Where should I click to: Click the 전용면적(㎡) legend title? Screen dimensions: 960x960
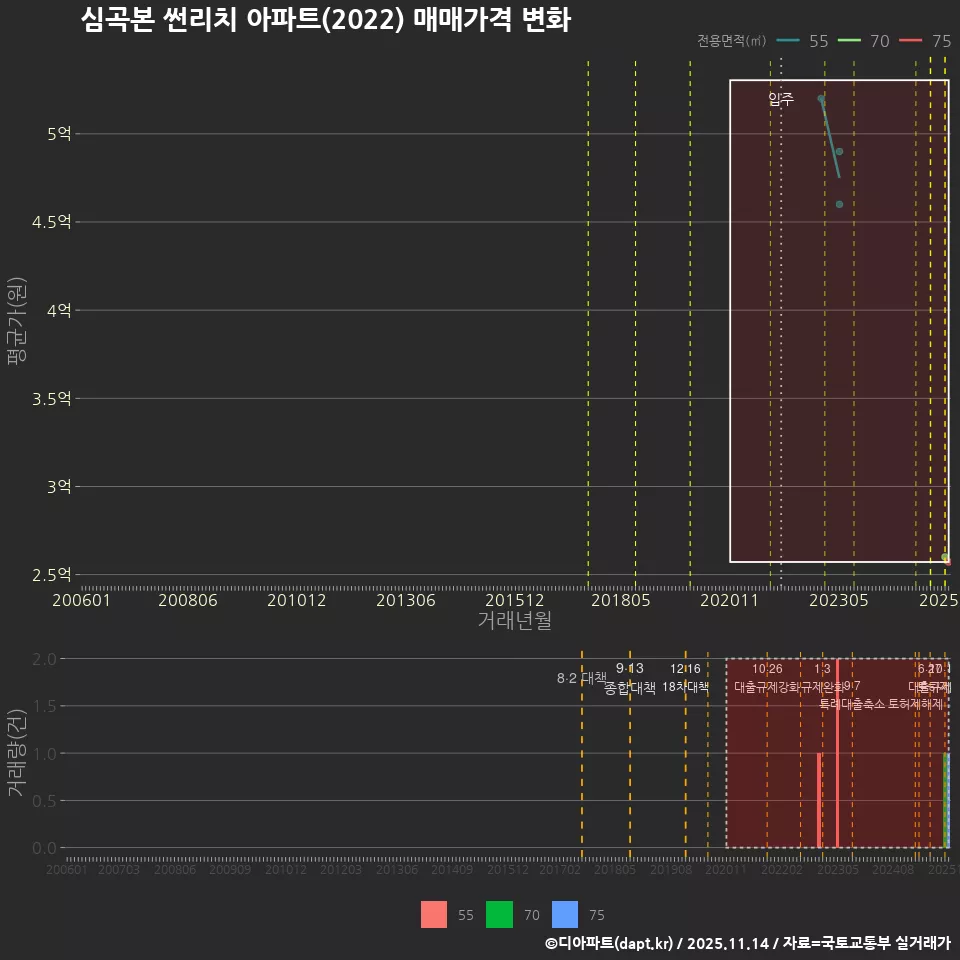pos(733,41)
